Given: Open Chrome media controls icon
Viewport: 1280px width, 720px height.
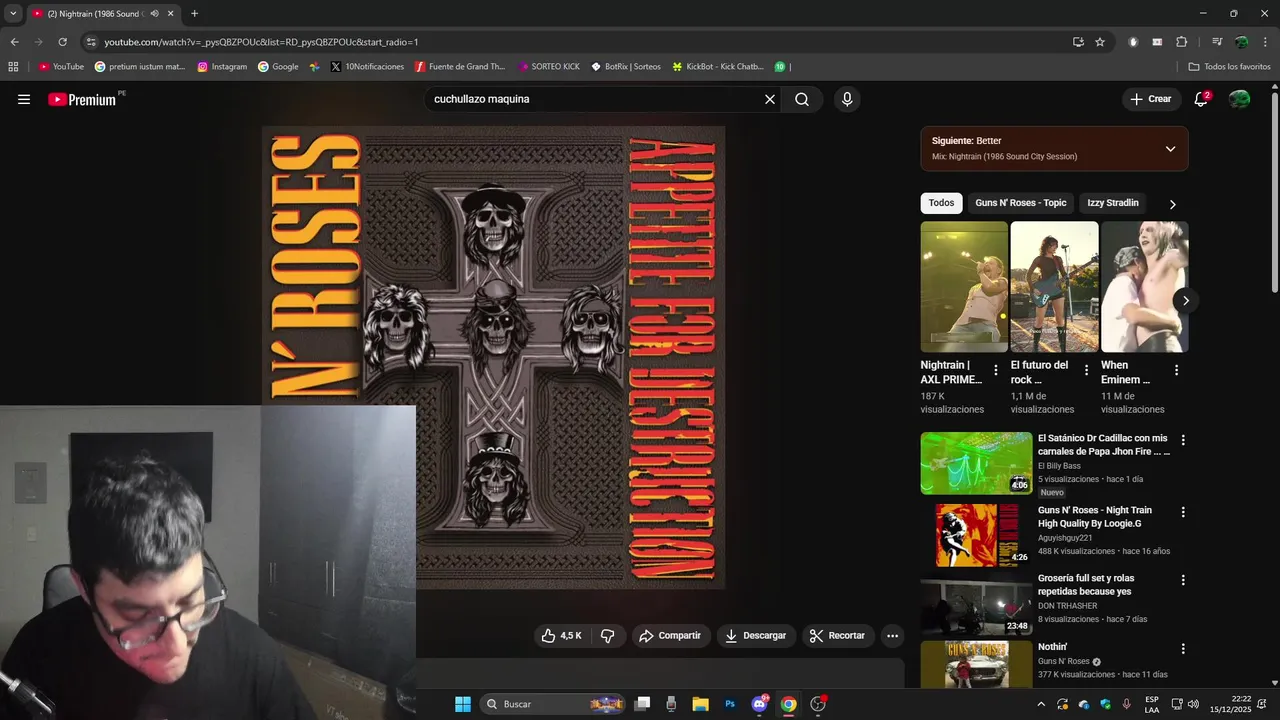Looking at the screenshot, I should coord(1216,42).
